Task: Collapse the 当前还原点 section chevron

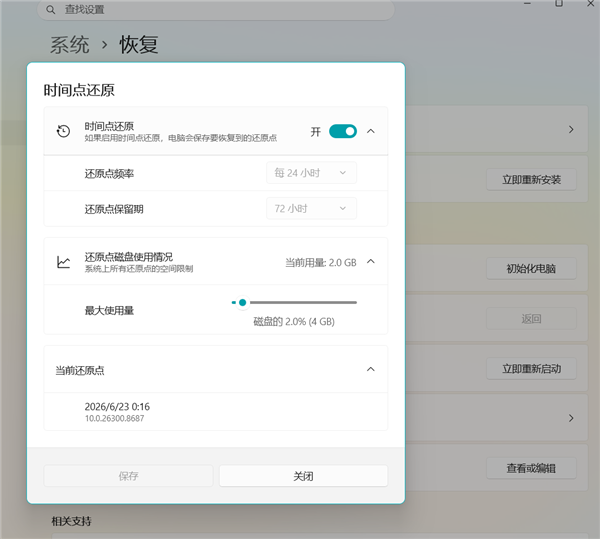Action: [370, 369]
